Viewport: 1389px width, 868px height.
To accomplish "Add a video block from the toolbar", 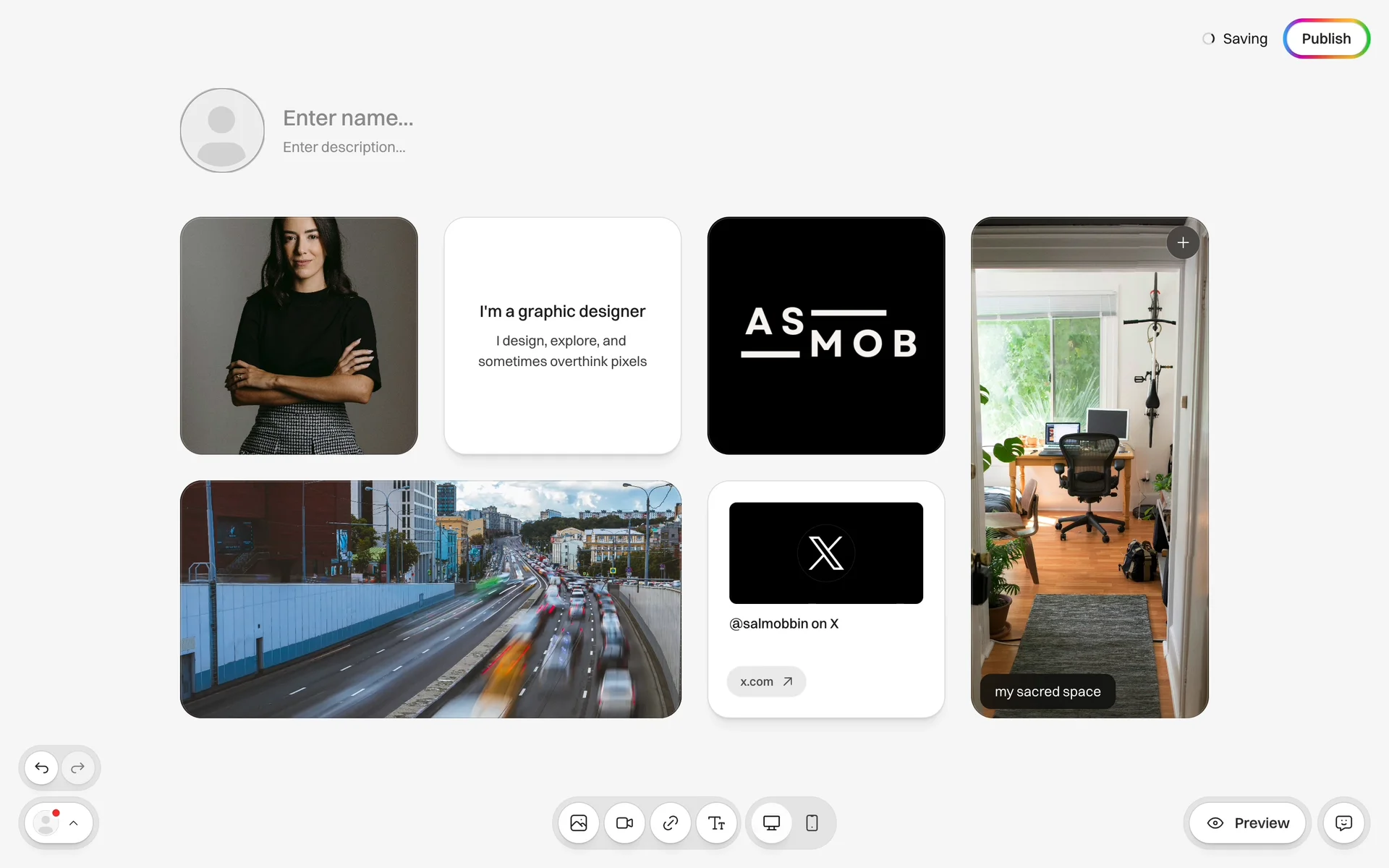I will point(624,823).
